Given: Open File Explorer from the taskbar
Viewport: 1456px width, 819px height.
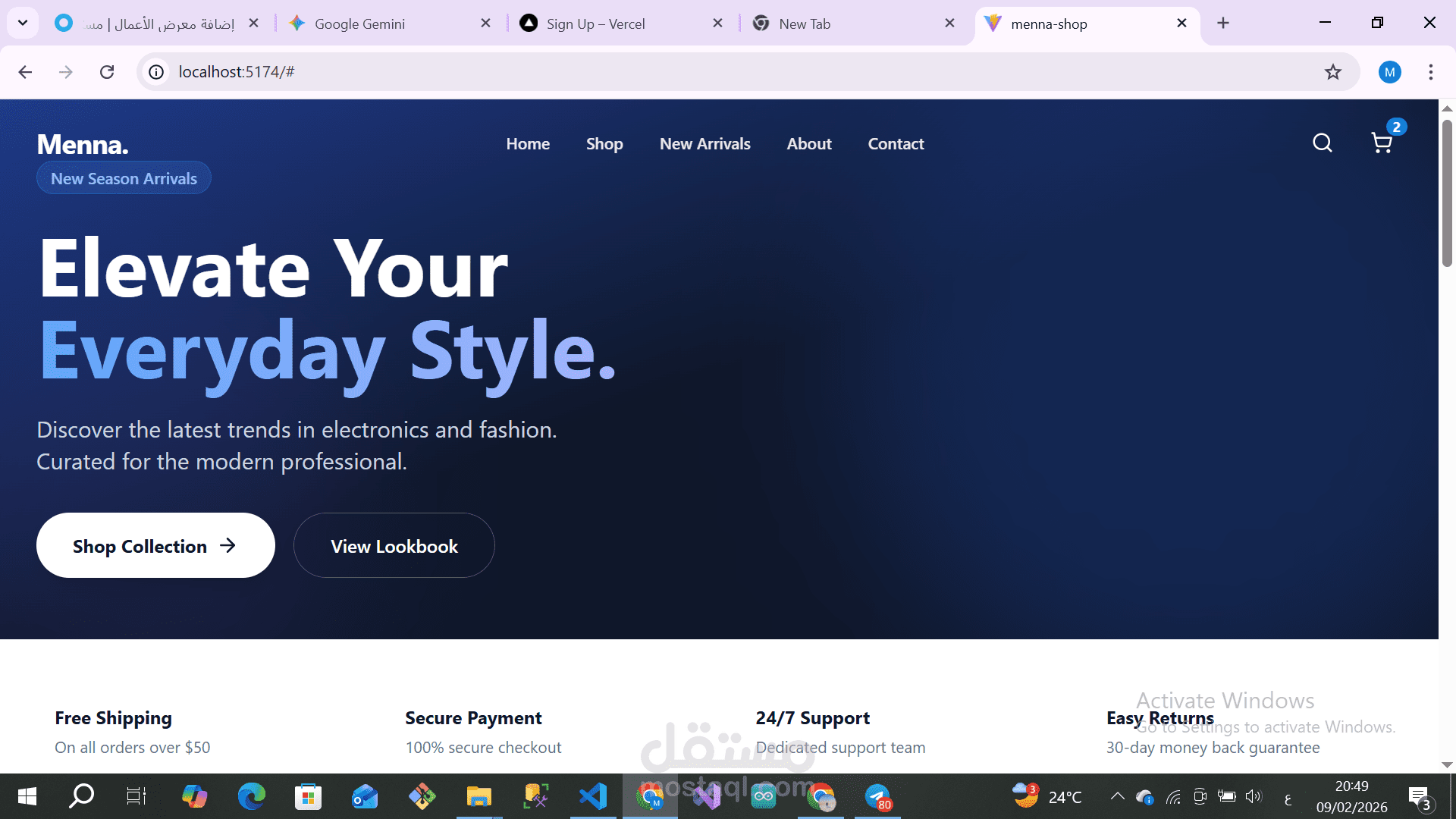Looking at the screenshot, I should (479, 796).
